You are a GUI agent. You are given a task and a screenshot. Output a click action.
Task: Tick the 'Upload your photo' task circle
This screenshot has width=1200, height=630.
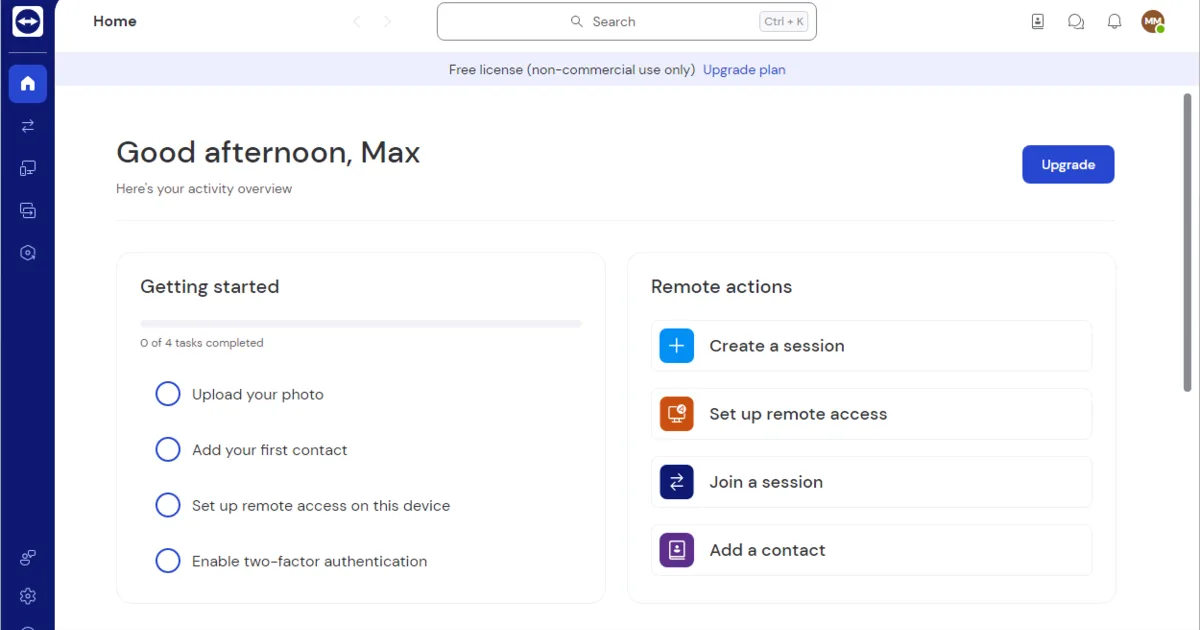pos(168,394)
